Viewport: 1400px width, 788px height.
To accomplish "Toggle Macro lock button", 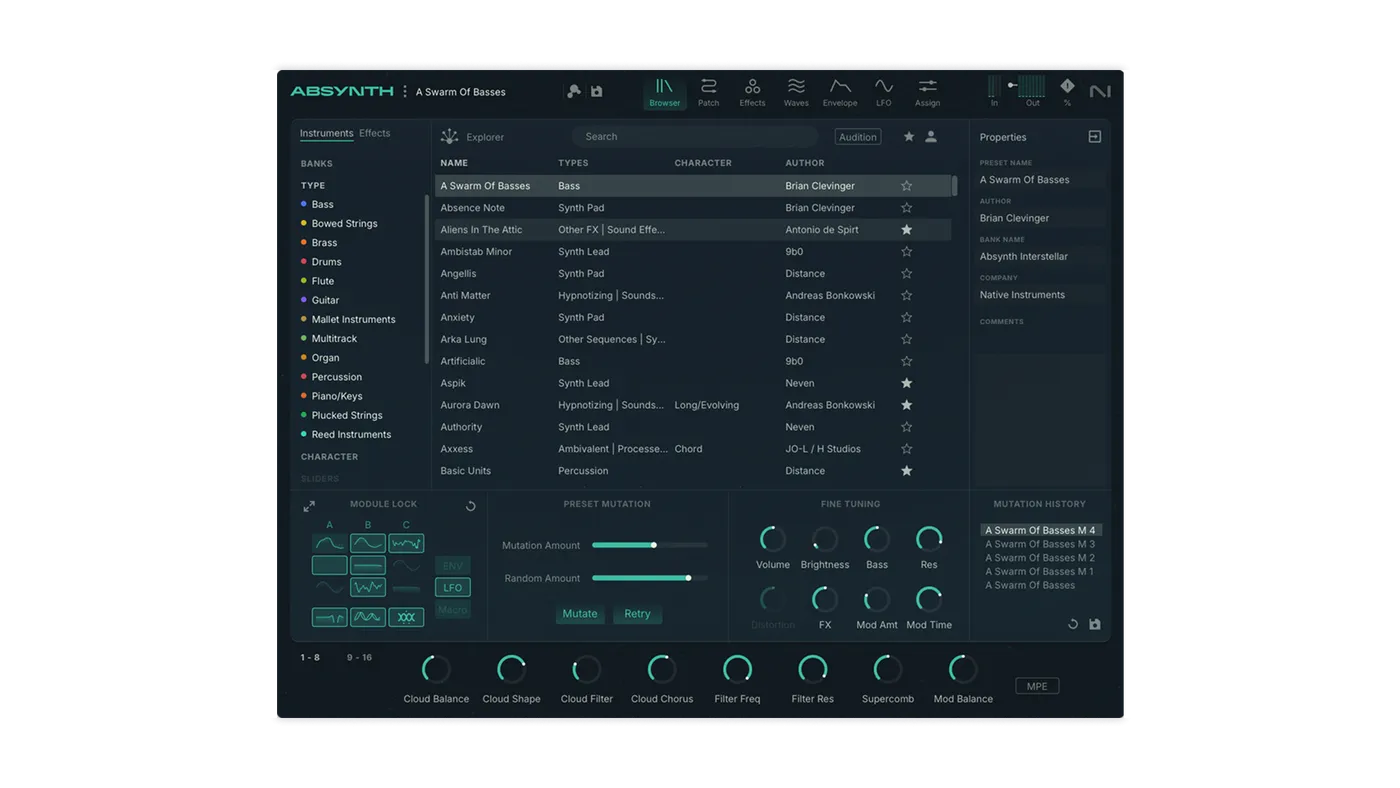I will click(x=453, y=610).
